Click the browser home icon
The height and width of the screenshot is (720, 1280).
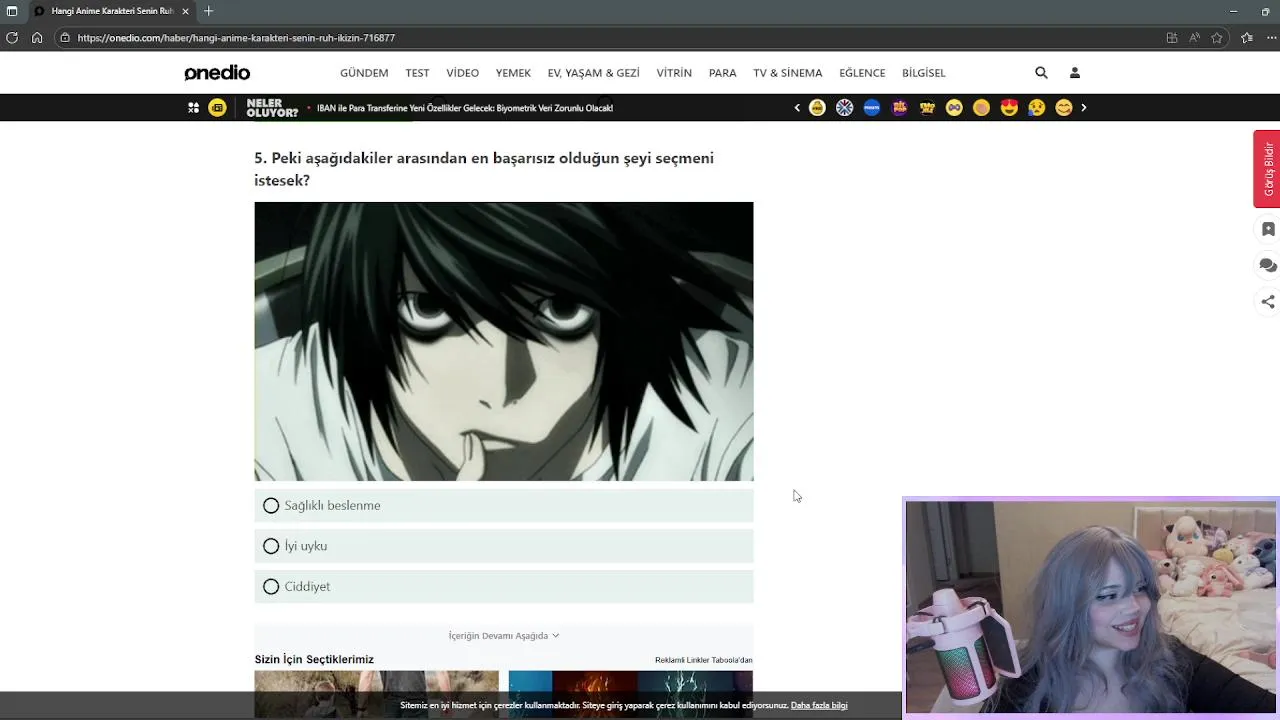[x=37, y=38]
